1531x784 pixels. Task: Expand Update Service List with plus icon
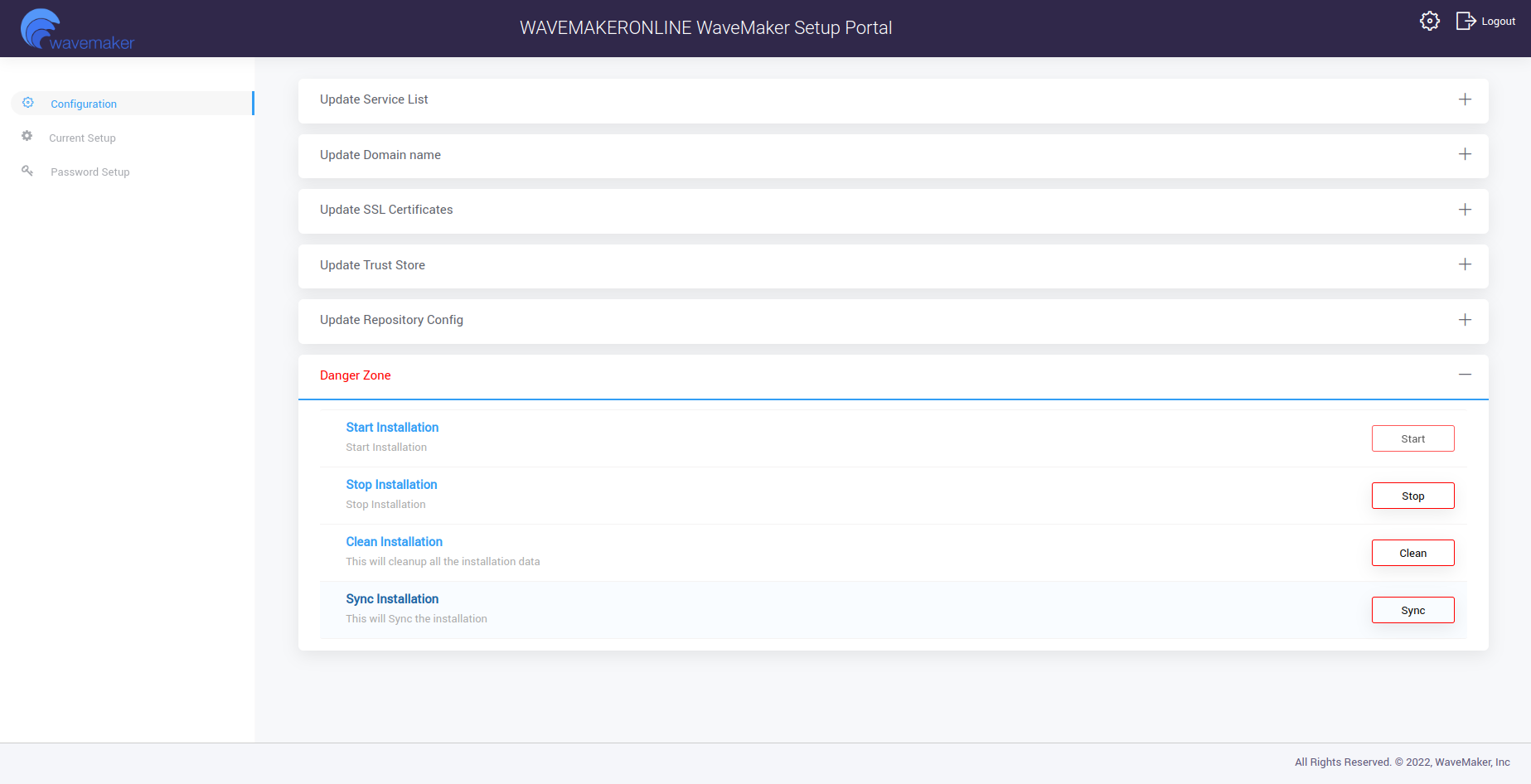coord(1465,99)
